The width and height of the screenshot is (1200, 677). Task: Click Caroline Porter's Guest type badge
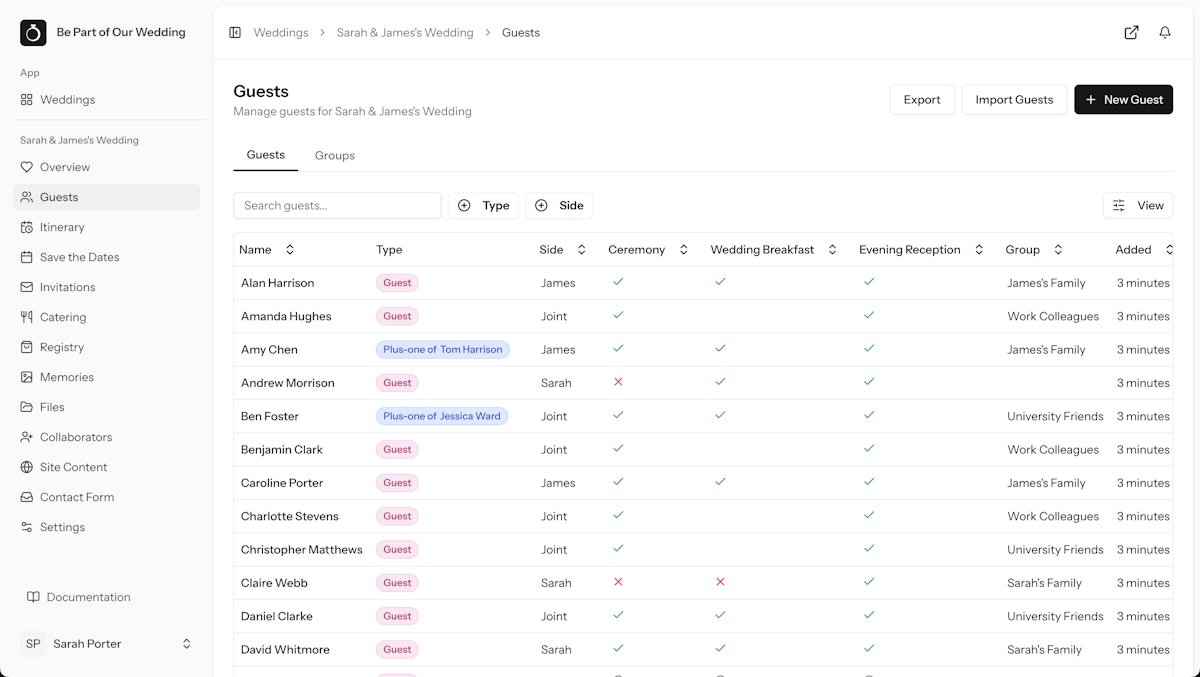click(397, 483)
